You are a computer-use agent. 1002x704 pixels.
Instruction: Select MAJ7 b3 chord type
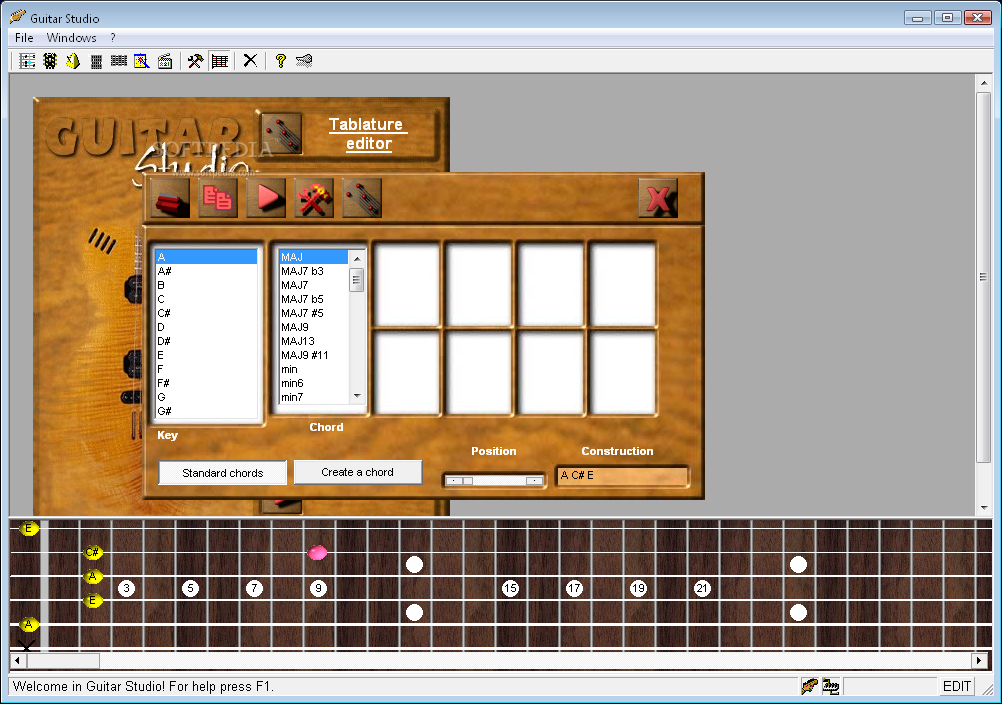[x=314, y=271]
